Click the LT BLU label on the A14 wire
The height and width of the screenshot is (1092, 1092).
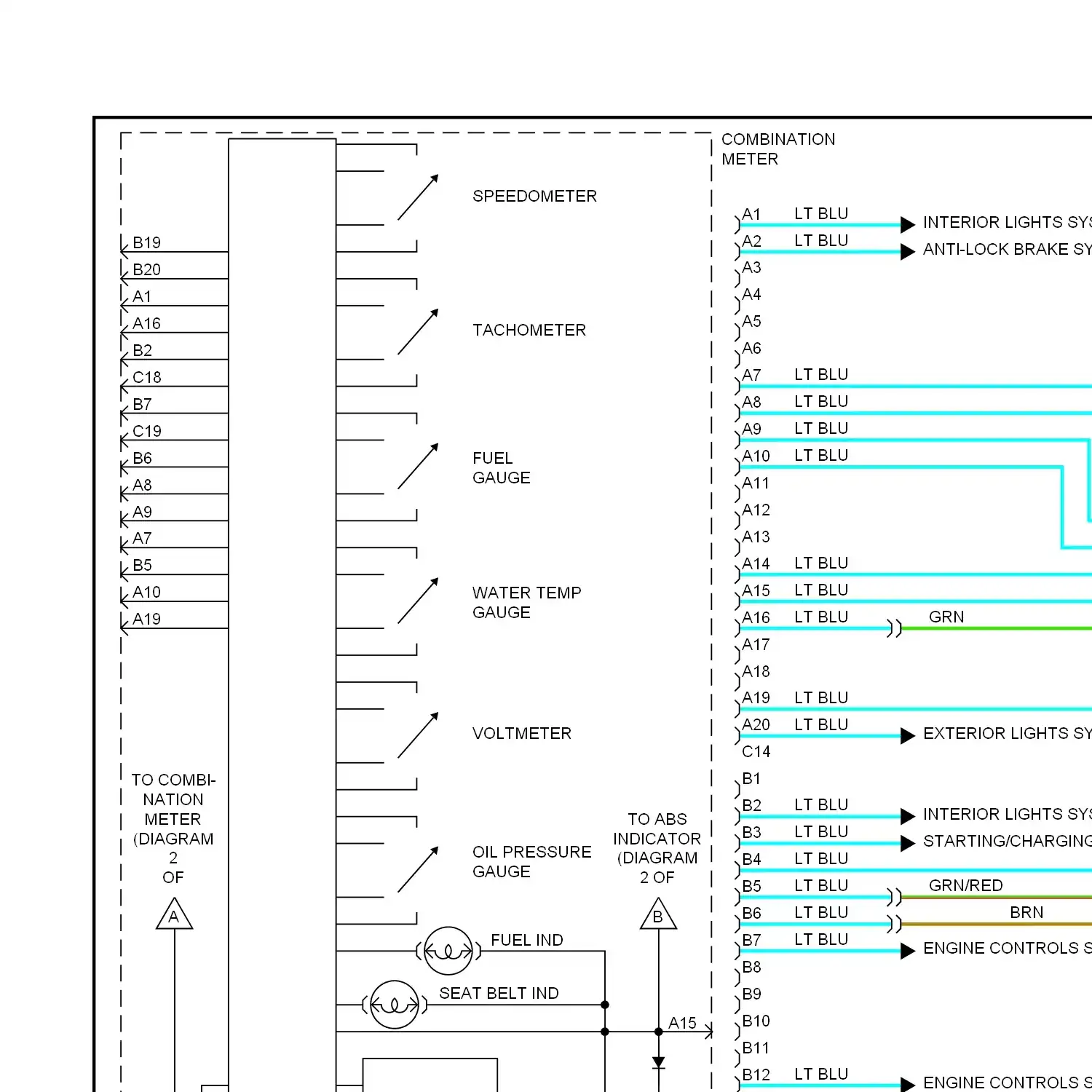click(821, 563)
